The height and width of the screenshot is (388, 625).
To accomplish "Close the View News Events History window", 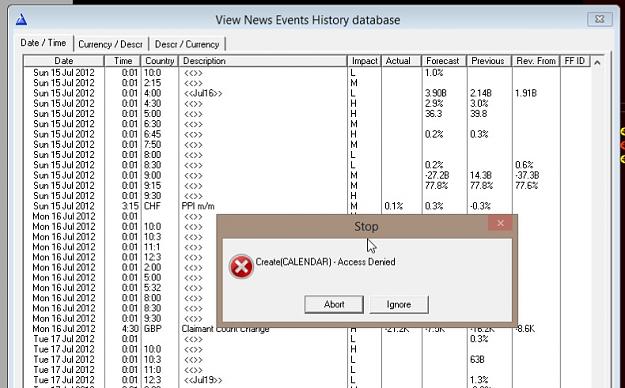I will (600, 19).
